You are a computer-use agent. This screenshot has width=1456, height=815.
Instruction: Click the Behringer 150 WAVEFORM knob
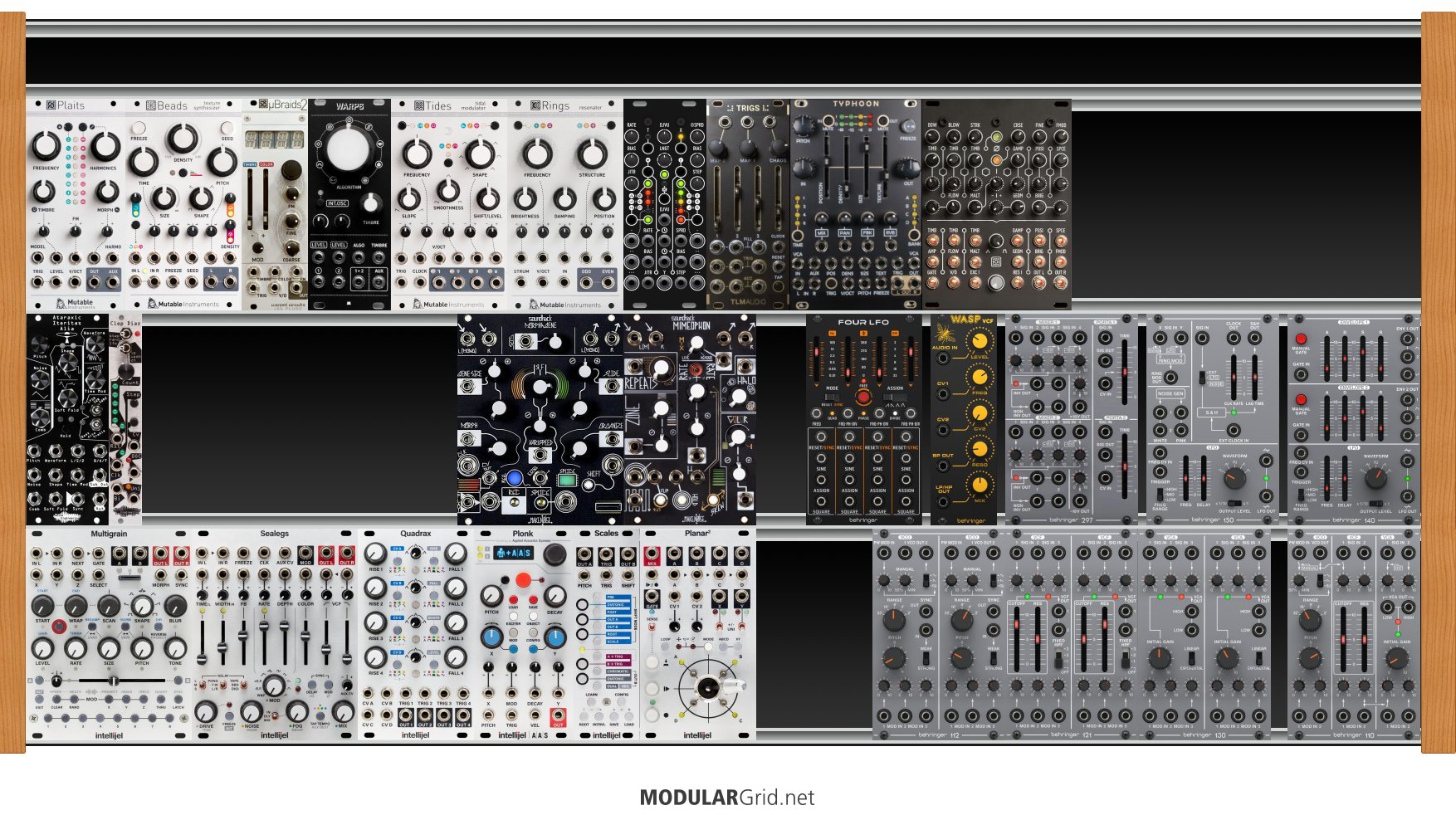click(1235, 479)
